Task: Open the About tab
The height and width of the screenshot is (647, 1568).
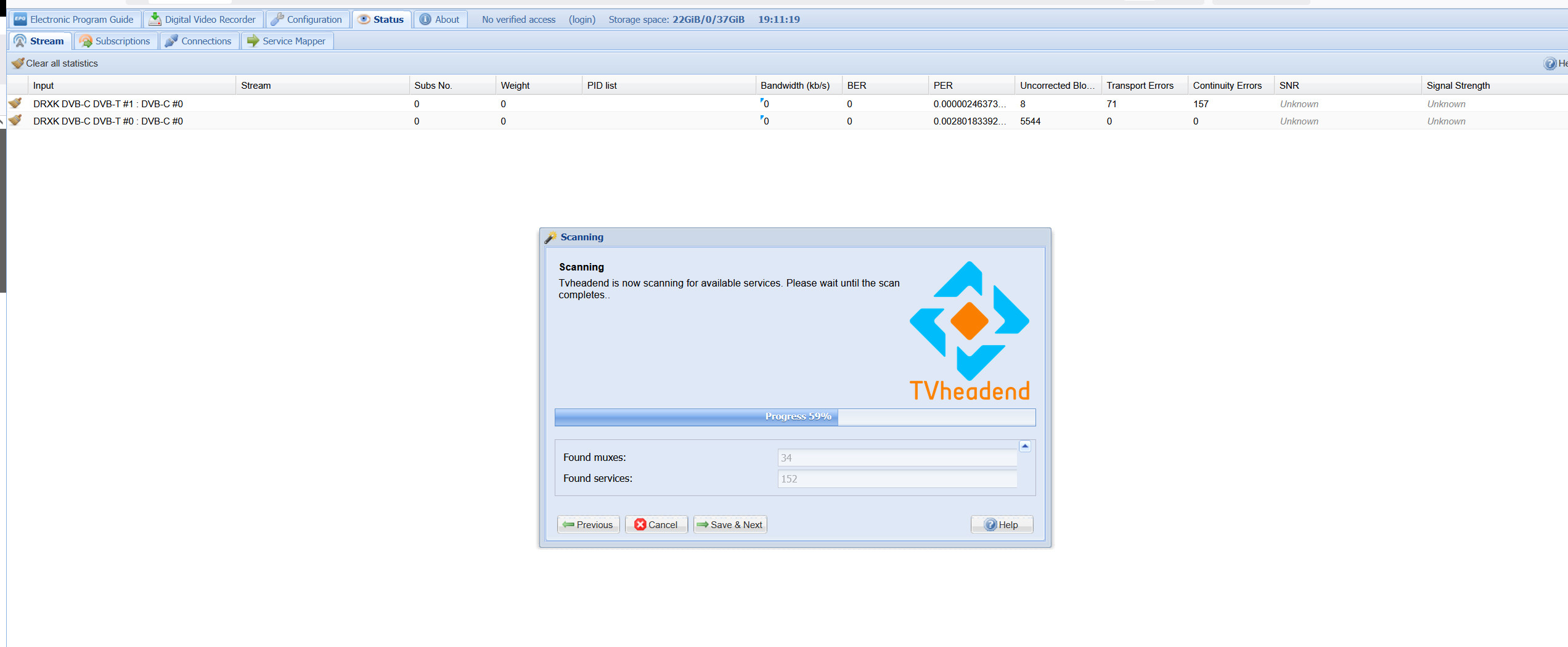Action: 440,19
